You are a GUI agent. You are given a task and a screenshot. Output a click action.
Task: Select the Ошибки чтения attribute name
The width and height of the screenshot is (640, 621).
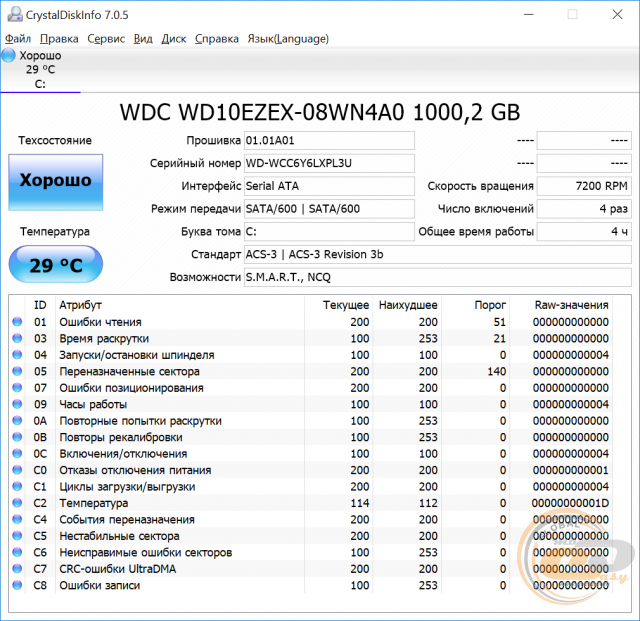point(100,322)
